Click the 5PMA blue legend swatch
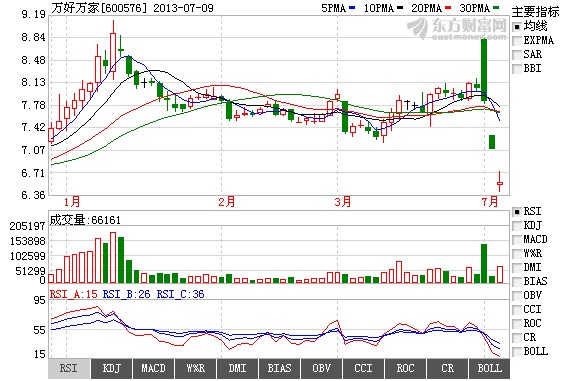 coord(352,8)
